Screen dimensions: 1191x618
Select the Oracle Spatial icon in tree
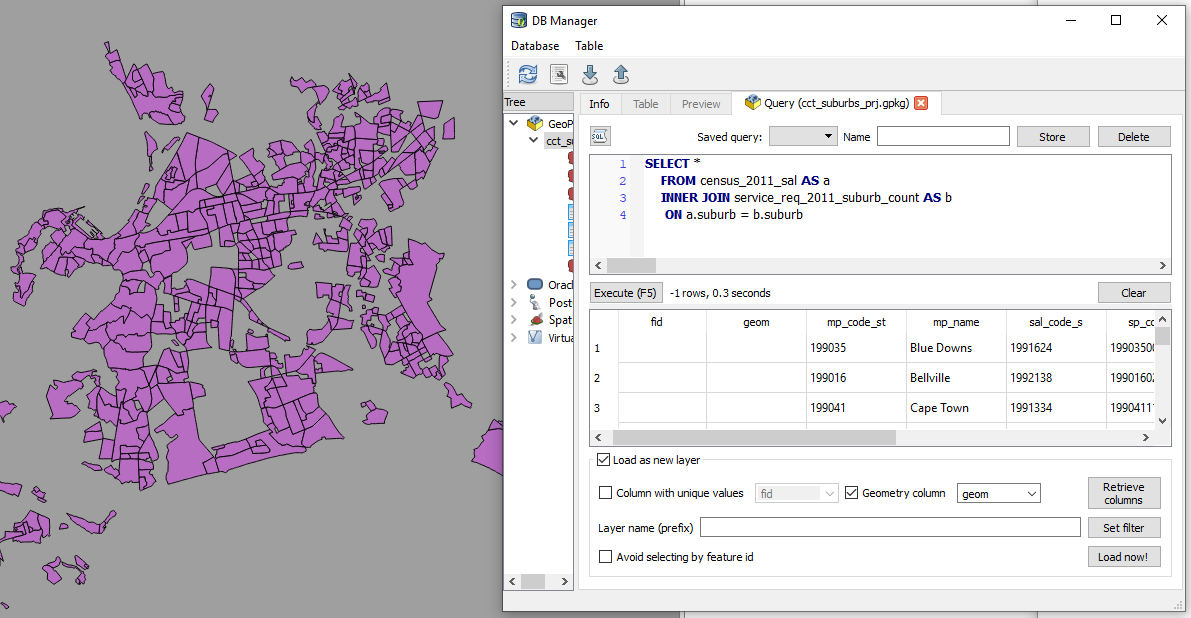[x=535, y=285]
